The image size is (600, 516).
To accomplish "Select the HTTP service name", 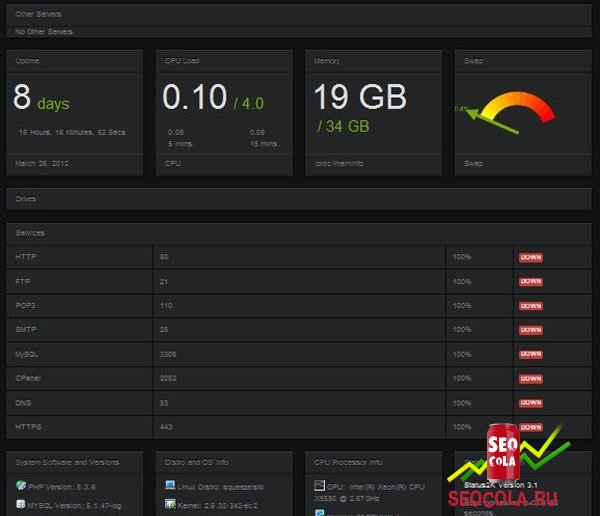I will point(26,257).
